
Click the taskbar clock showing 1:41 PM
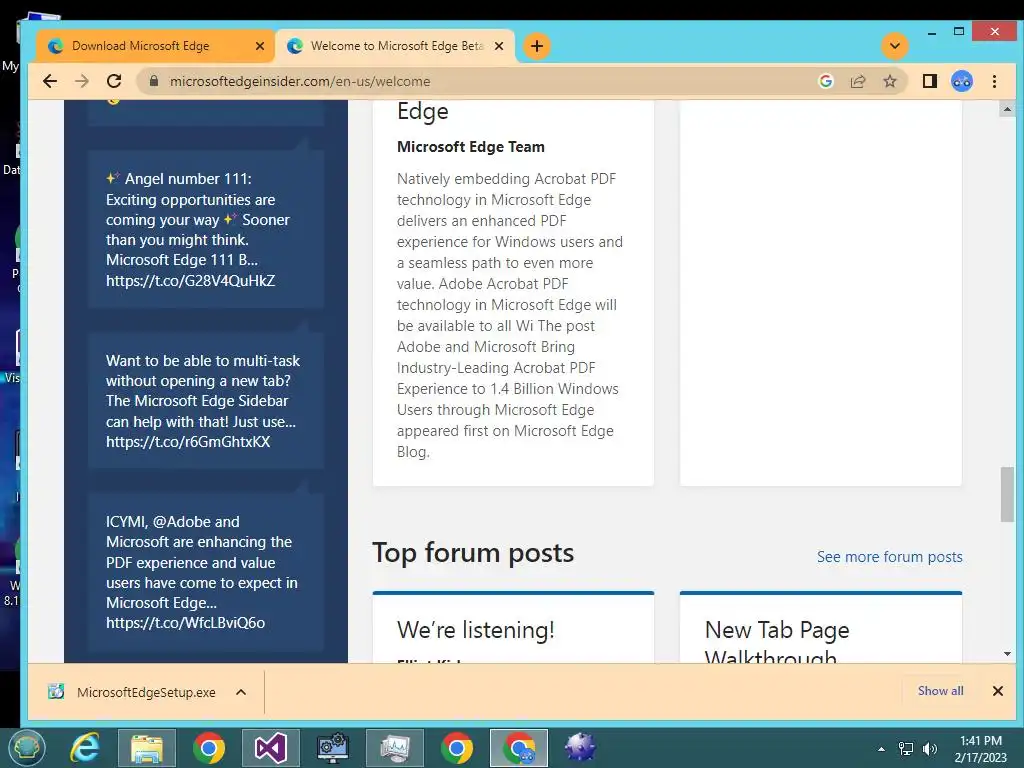[980, 749]
